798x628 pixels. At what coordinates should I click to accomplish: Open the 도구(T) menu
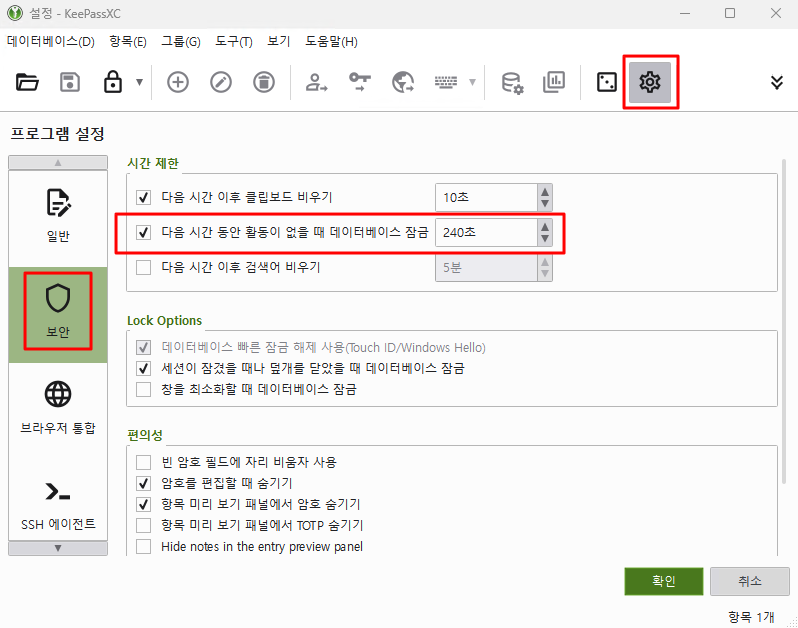pos(231,42)
